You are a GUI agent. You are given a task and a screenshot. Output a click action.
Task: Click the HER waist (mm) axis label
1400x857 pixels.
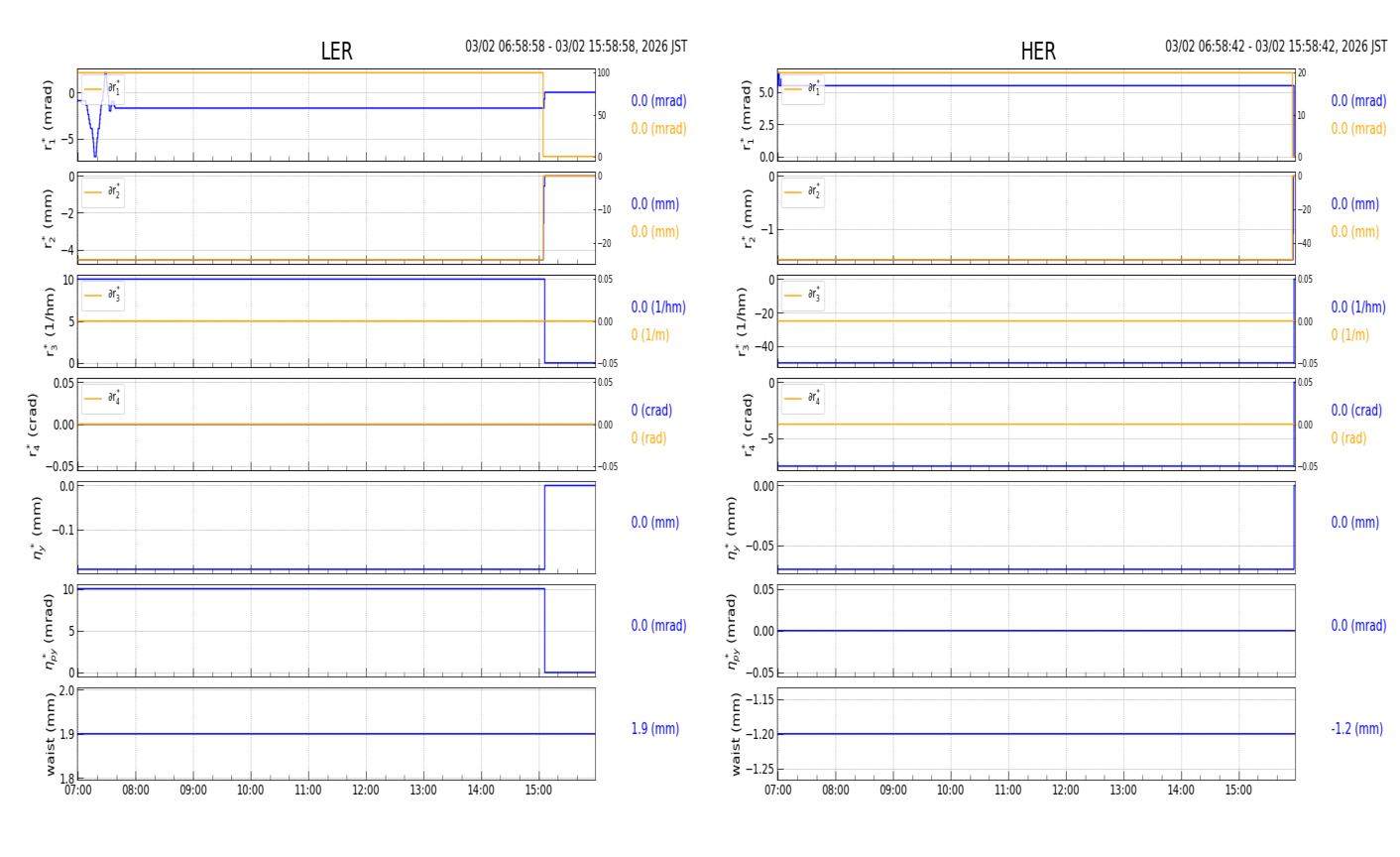736,734
